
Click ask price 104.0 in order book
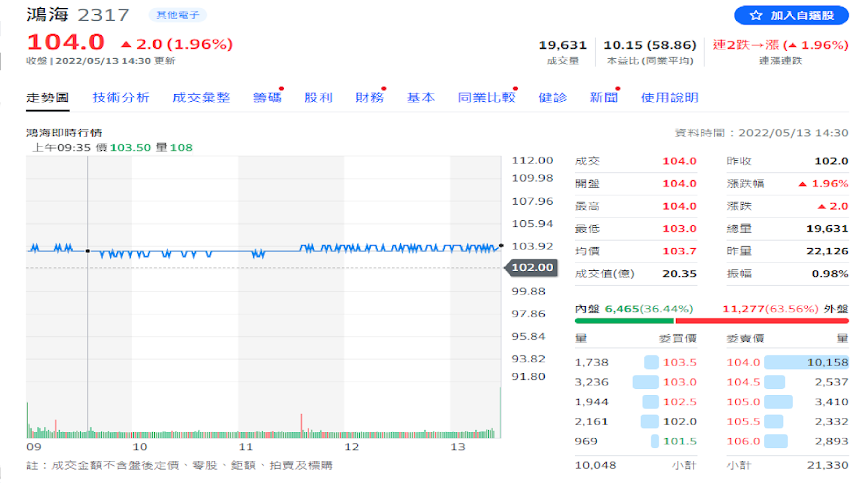pyautogui.click(x=743, y=363)
